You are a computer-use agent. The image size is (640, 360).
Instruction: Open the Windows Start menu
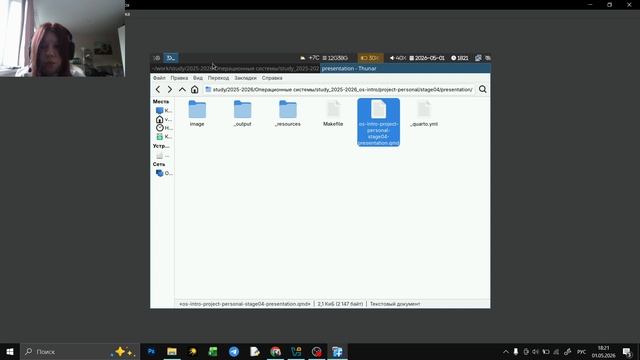[10, 351]
